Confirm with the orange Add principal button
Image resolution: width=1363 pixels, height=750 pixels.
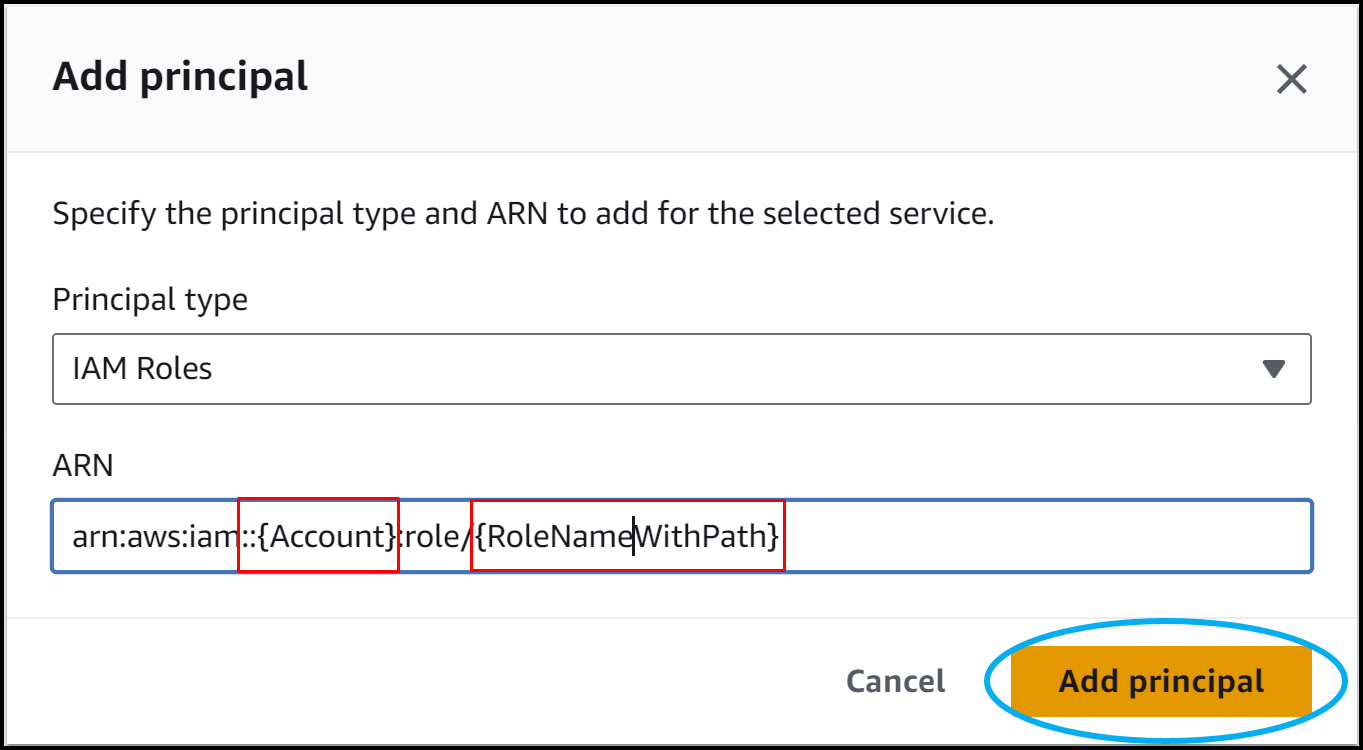(1161, 682)
